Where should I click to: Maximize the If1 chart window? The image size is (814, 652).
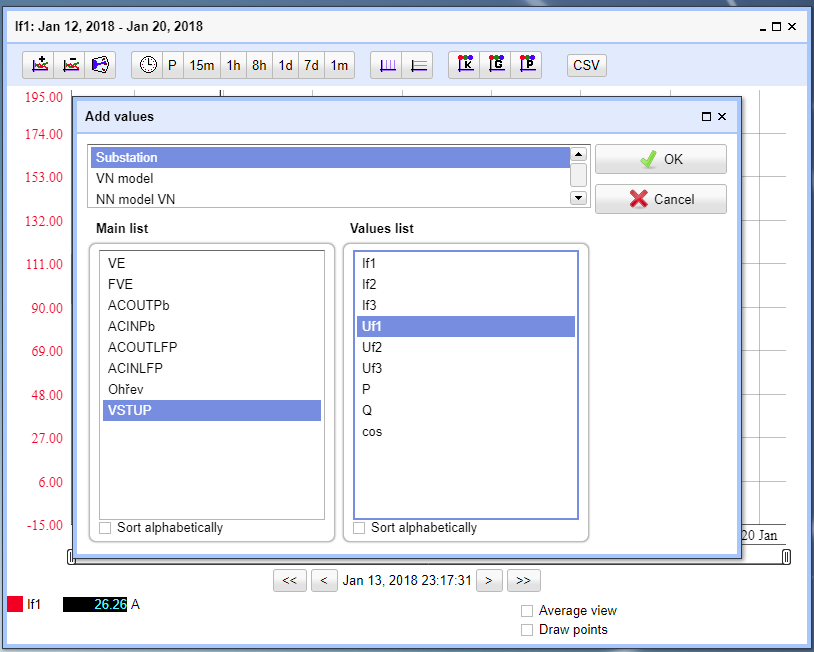coord(777,26)
